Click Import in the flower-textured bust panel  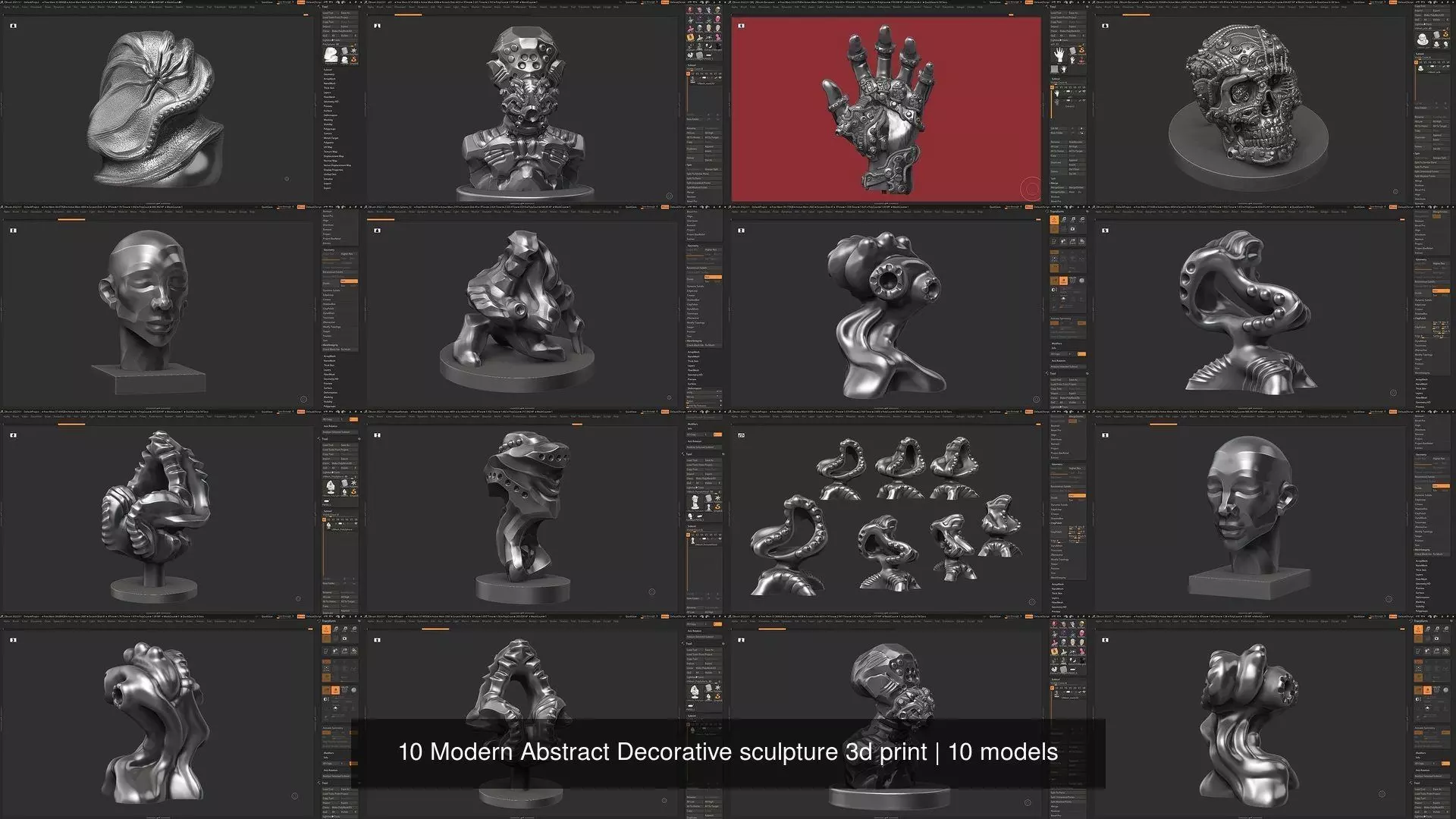click(328, 184)
